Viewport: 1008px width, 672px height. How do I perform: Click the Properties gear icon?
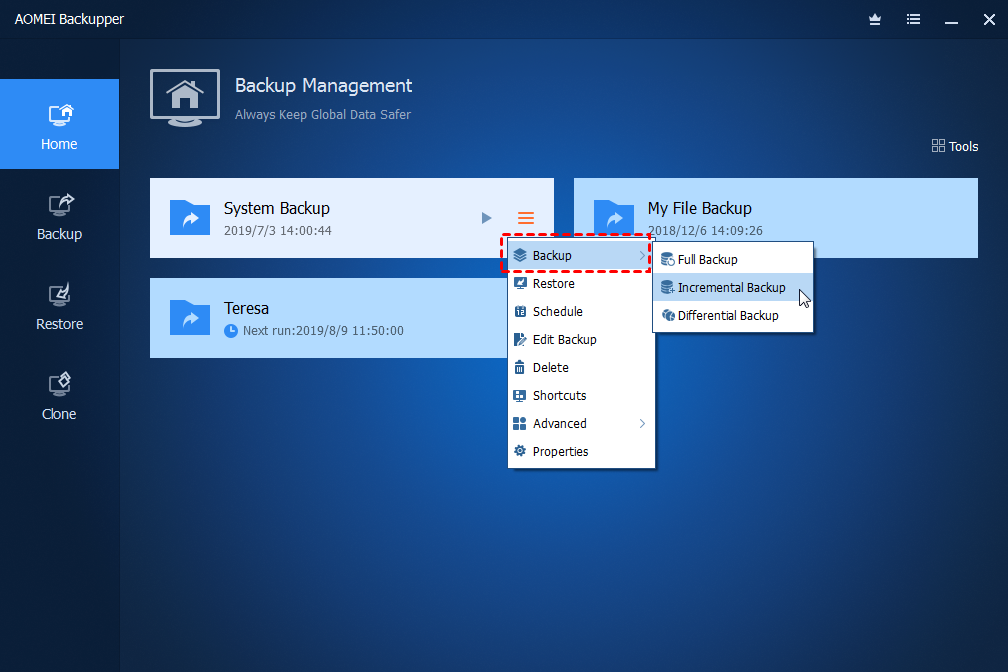pyautogui.click(x=520, y=451)
